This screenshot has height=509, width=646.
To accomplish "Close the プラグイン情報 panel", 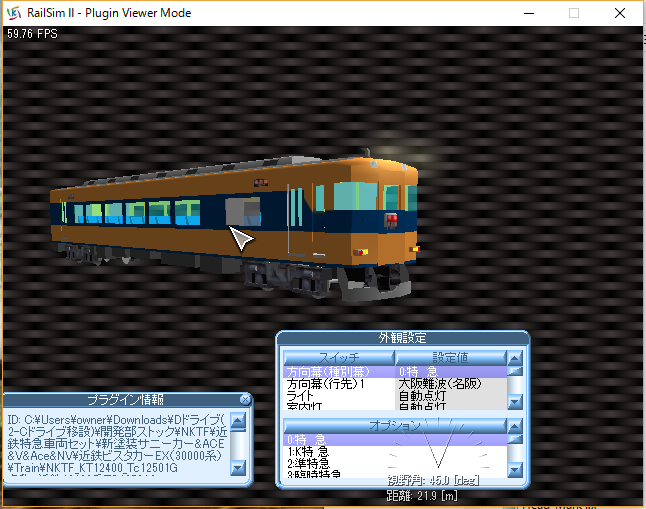I will [x=245, y=399].
